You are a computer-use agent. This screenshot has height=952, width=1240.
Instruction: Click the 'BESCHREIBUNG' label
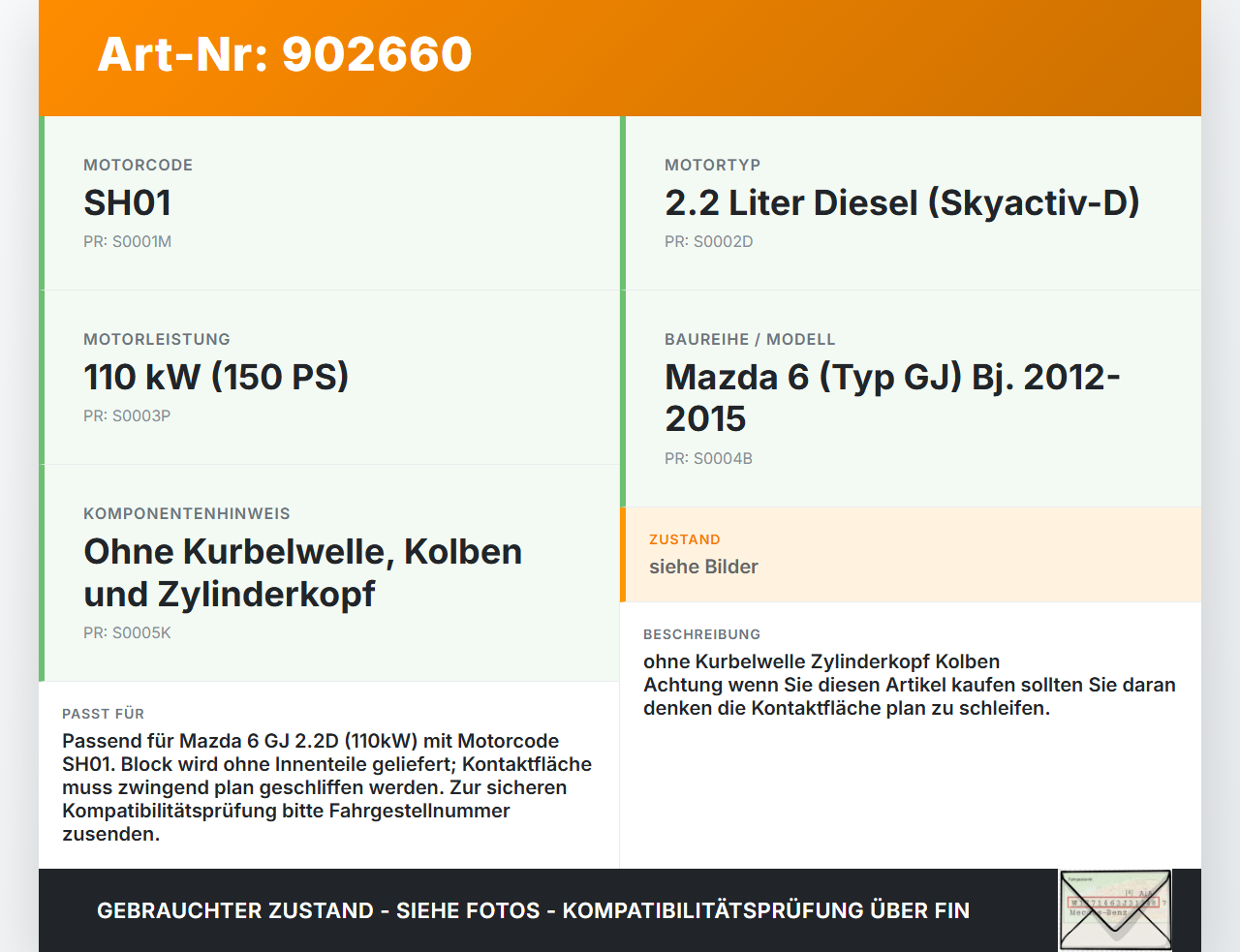[702, 634]
